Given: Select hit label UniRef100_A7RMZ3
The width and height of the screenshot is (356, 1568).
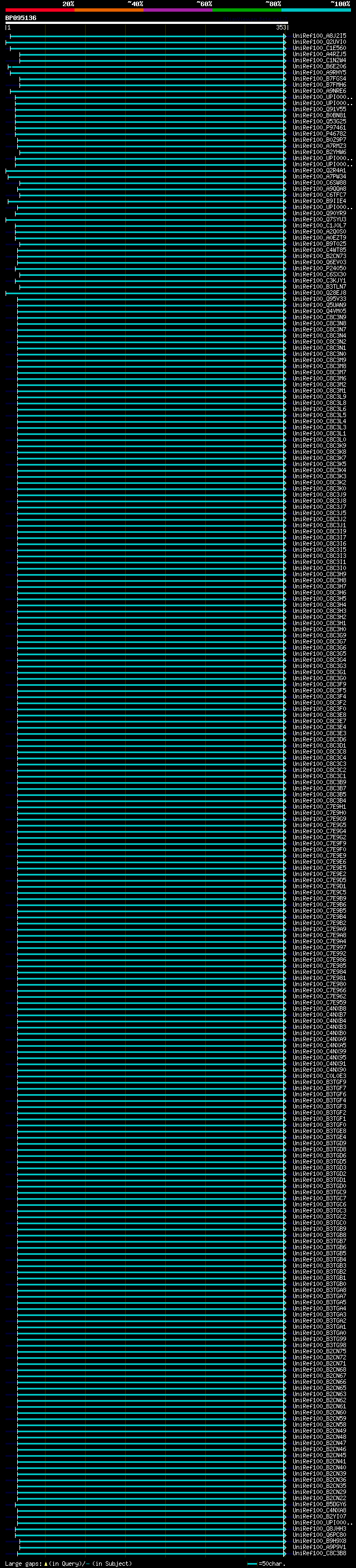Looking at the screenshot, I should pyautogui.click(x=319, y=146).
